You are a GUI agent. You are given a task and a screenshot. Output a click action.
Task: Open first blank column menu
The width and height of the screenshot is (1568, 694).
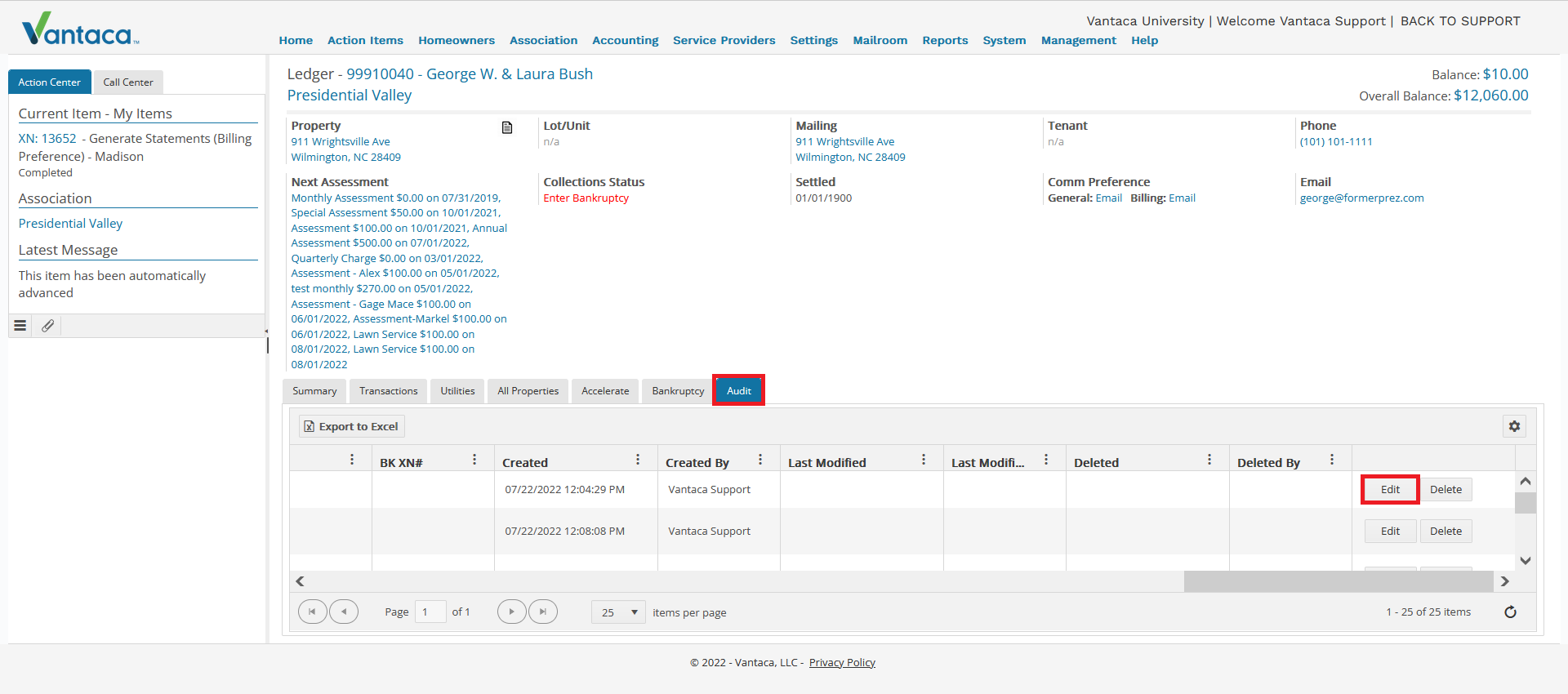pos(352,460)
